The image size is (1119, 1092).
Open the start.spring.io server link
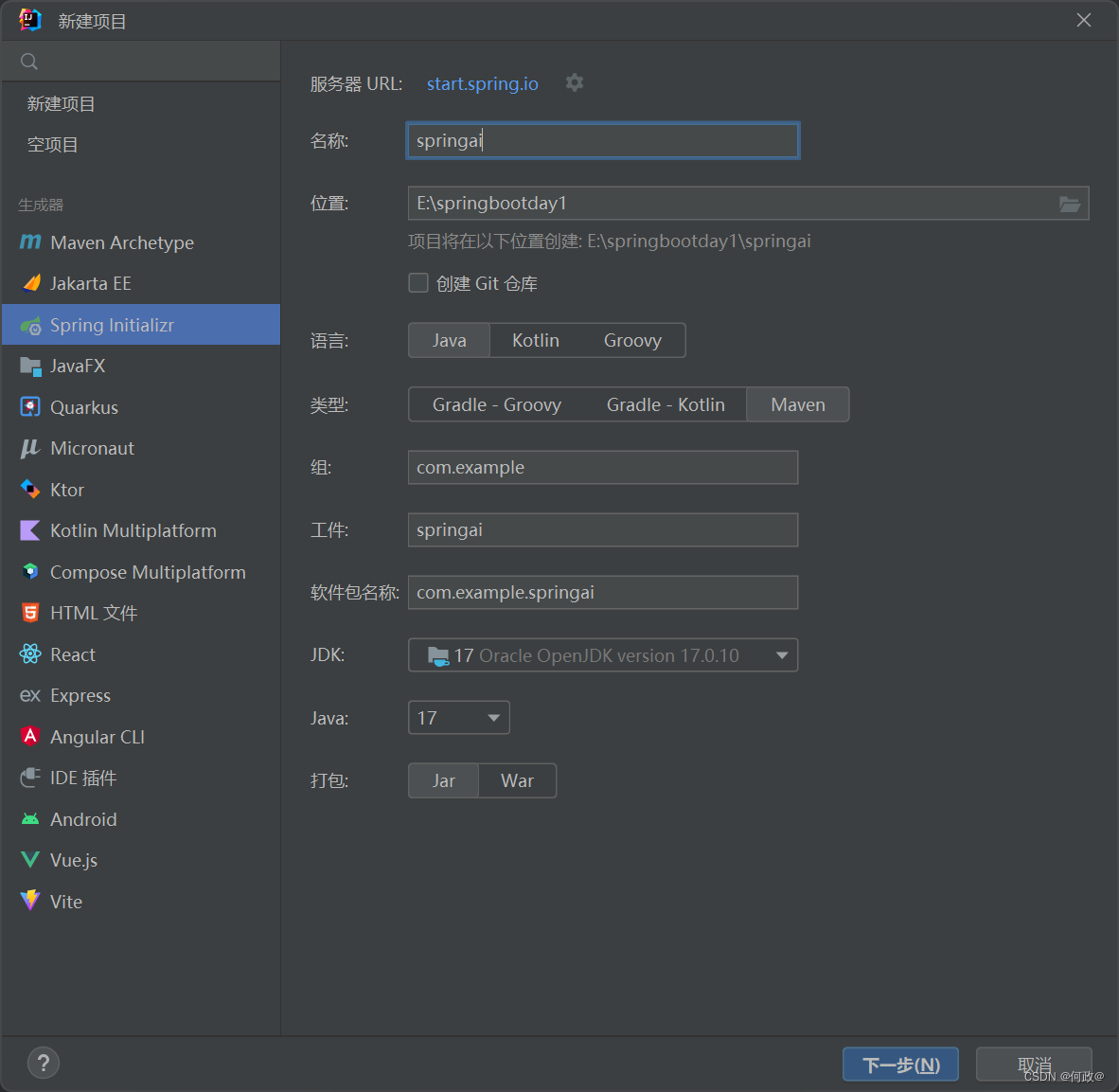tap(483, 83)
